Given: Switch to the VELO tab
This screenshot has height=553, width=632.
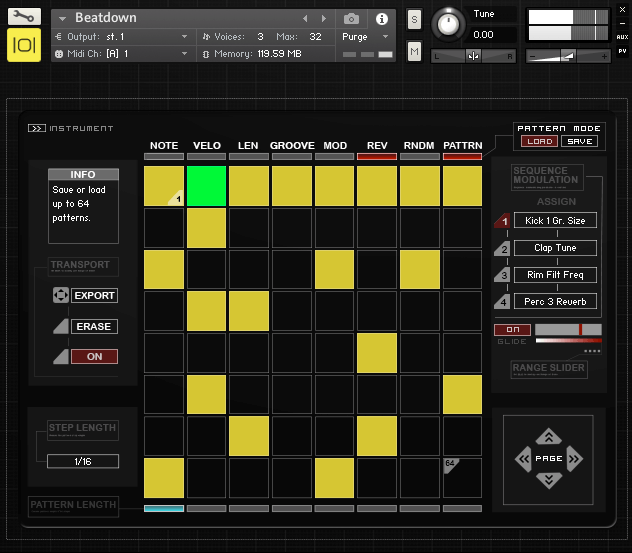Looking at the screenshot, I should pos(207,146).
